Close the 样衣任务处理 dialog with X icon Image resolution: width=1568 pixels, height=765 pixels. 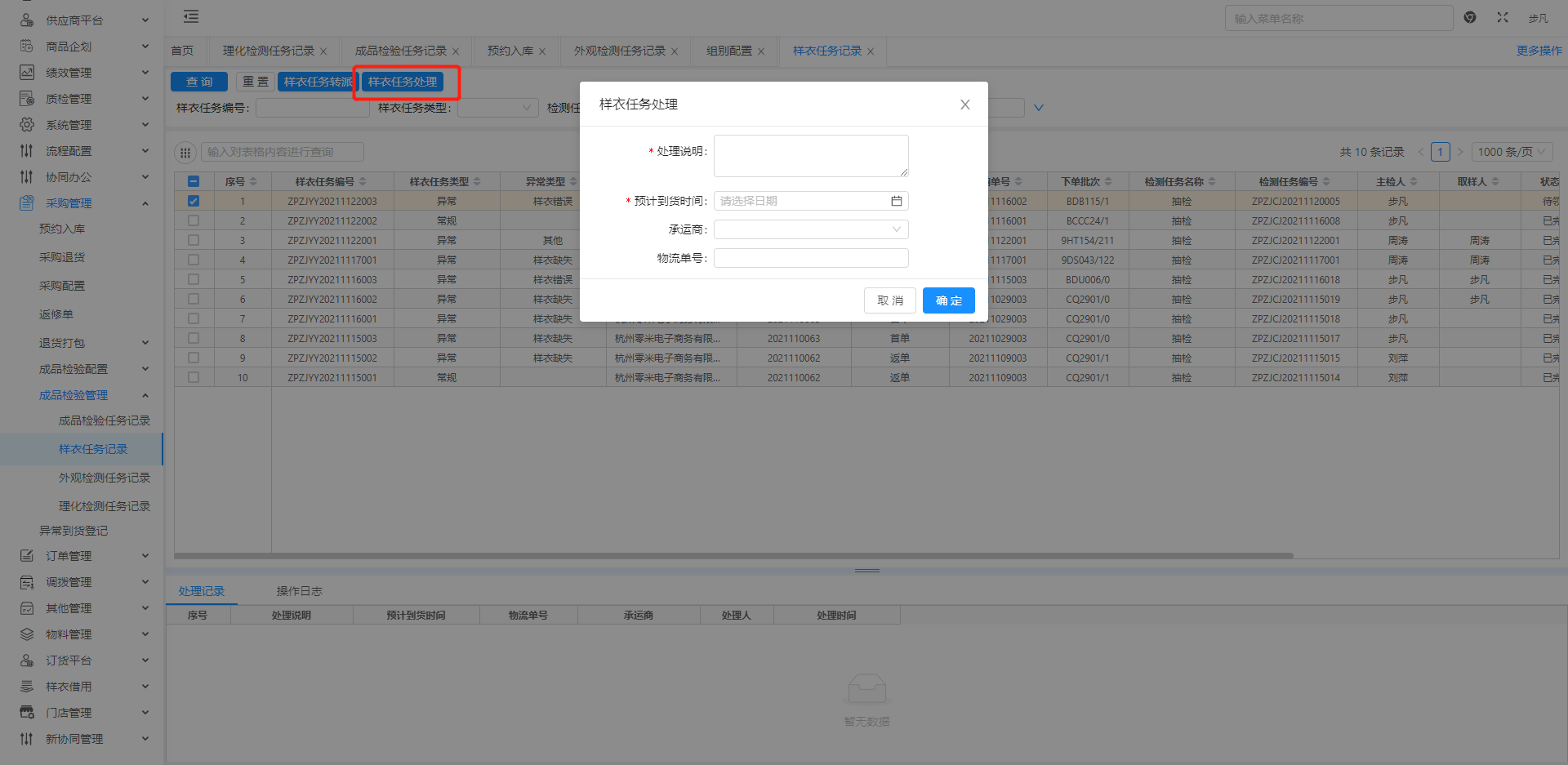pos(964,105)
